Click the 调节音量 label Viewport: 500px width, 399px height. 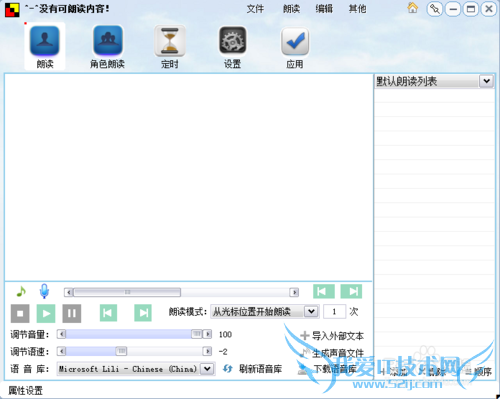click(30, 334)
